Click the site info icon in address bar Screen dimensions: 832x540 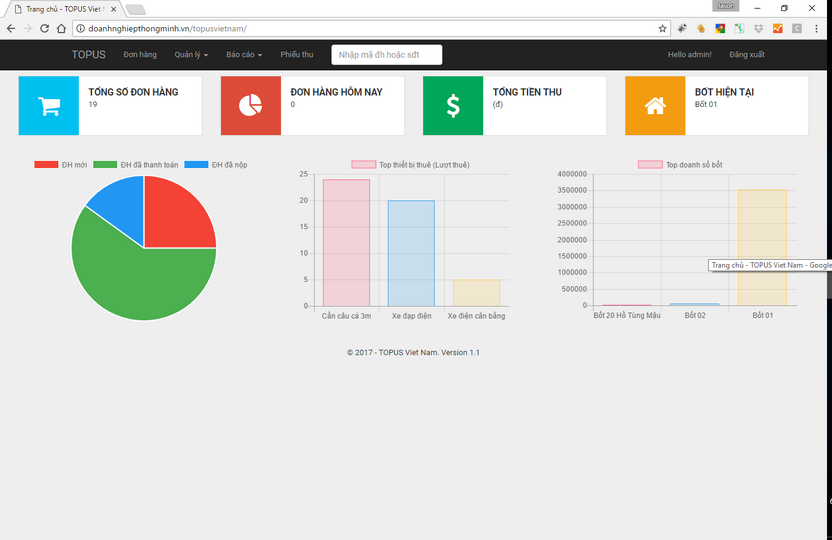coord(80,29)
